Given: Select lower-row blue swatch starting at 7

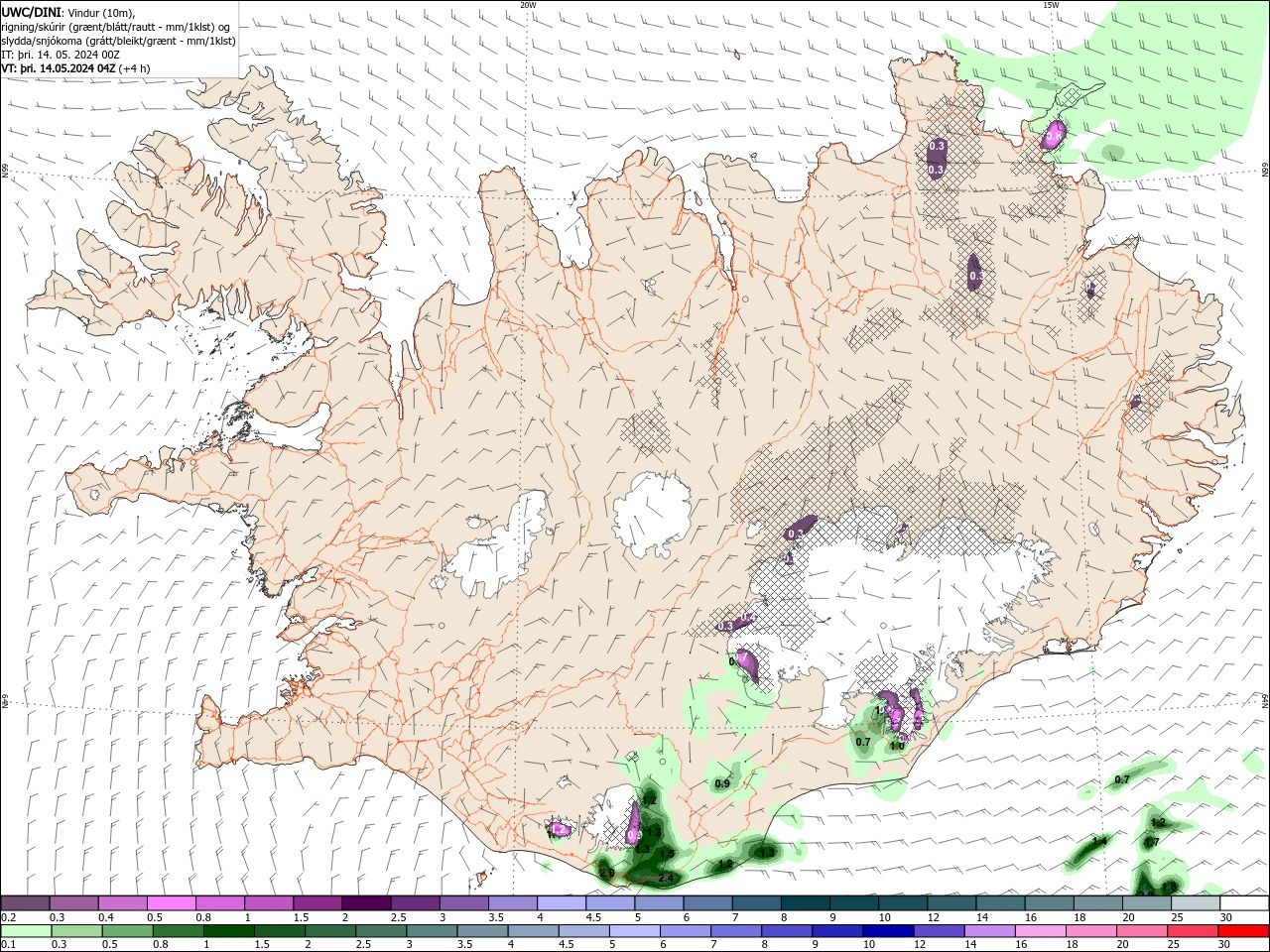Looking at the screenshot, I should [x=736, y=931].
